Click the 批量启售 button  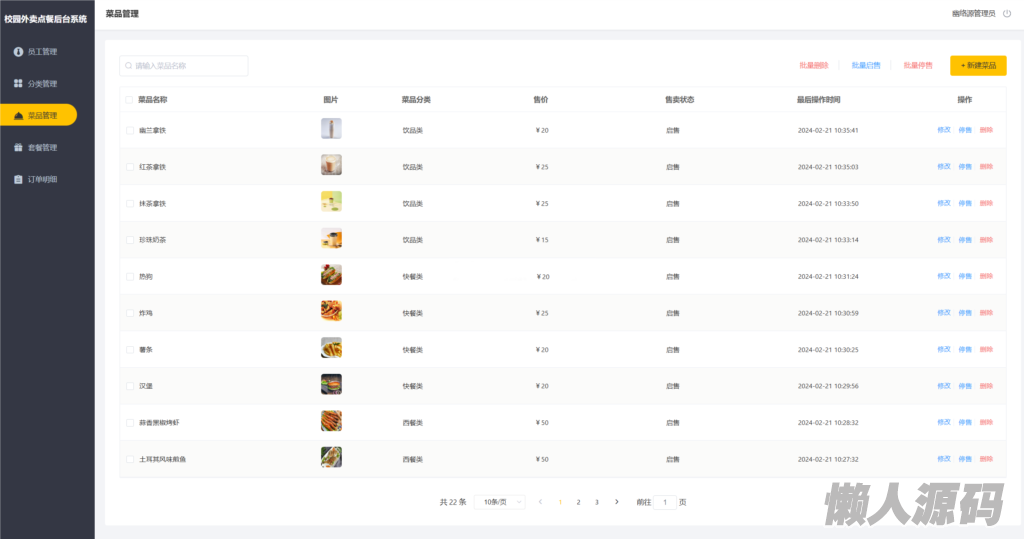866,65
